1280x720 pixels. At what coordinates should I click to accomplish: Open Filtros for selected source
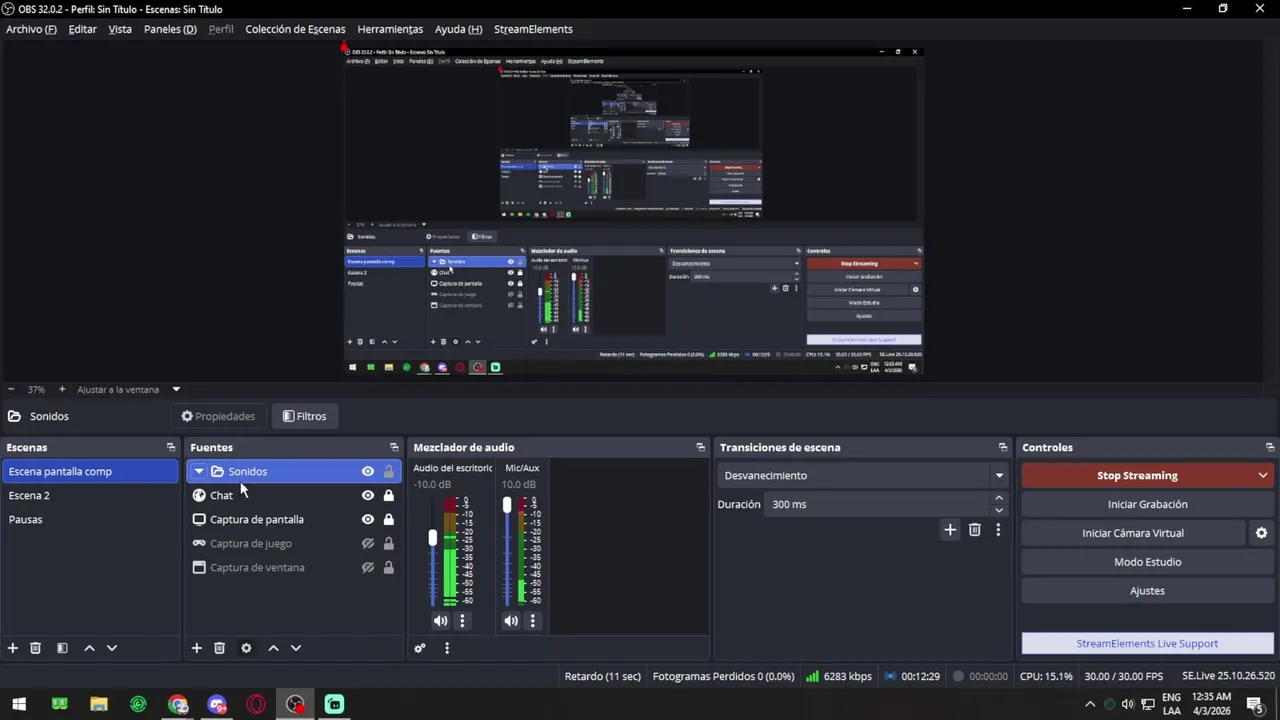pos(304,416)
